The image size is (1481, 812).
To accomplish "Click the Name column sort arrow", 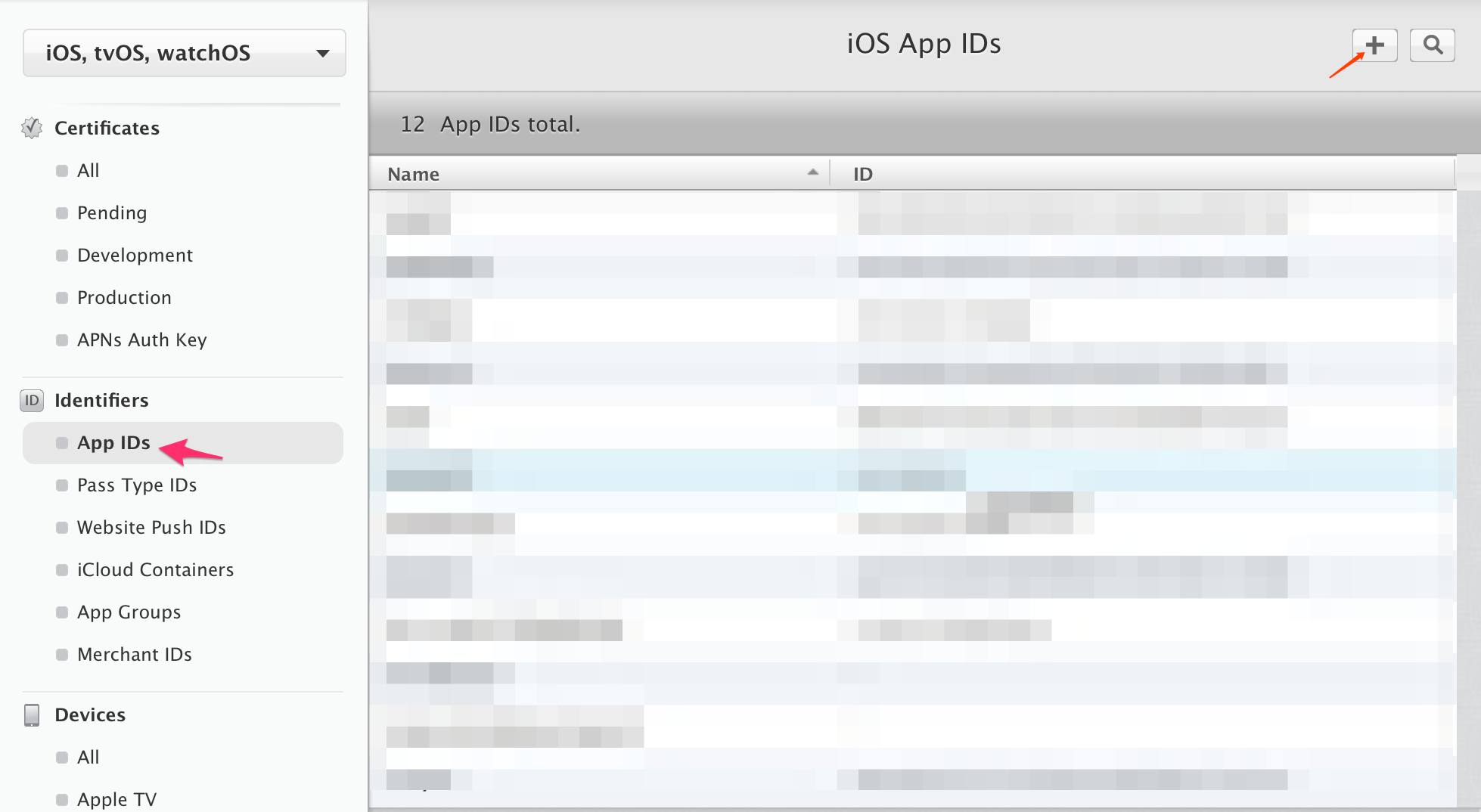I will tap(812, 172).
